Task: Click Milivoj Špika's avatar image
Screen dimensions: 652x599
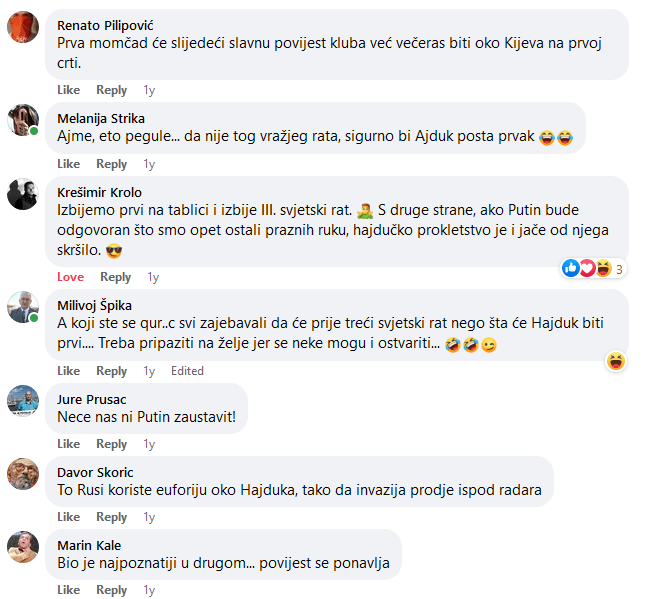Action: (x=23, y=307)
